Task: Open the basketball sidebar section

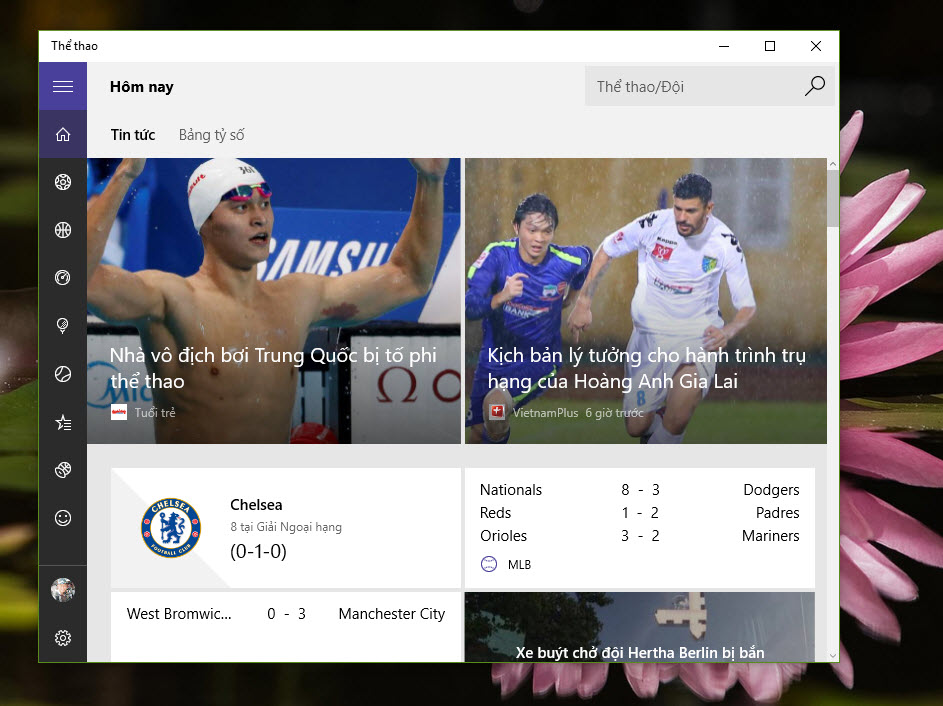Action: pos(63,230)
